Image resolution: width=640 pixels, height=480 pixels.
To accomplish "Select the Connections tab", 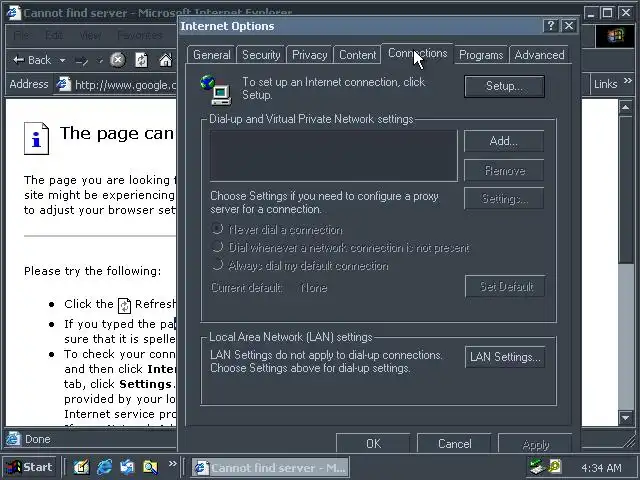I will coord(417,53).
